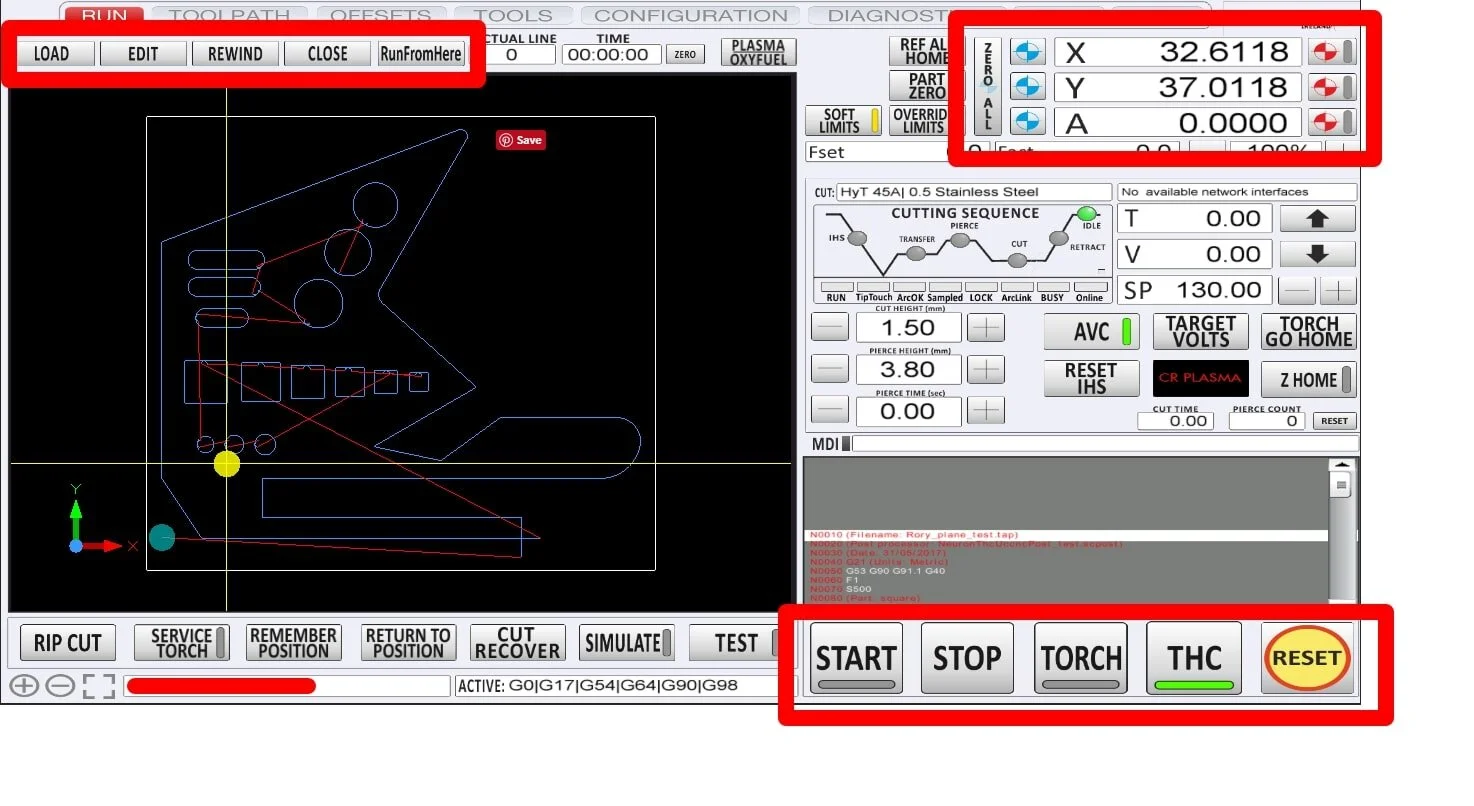
Task: Click TARGET VOLTS
Action: click(x=1200, y=331)
